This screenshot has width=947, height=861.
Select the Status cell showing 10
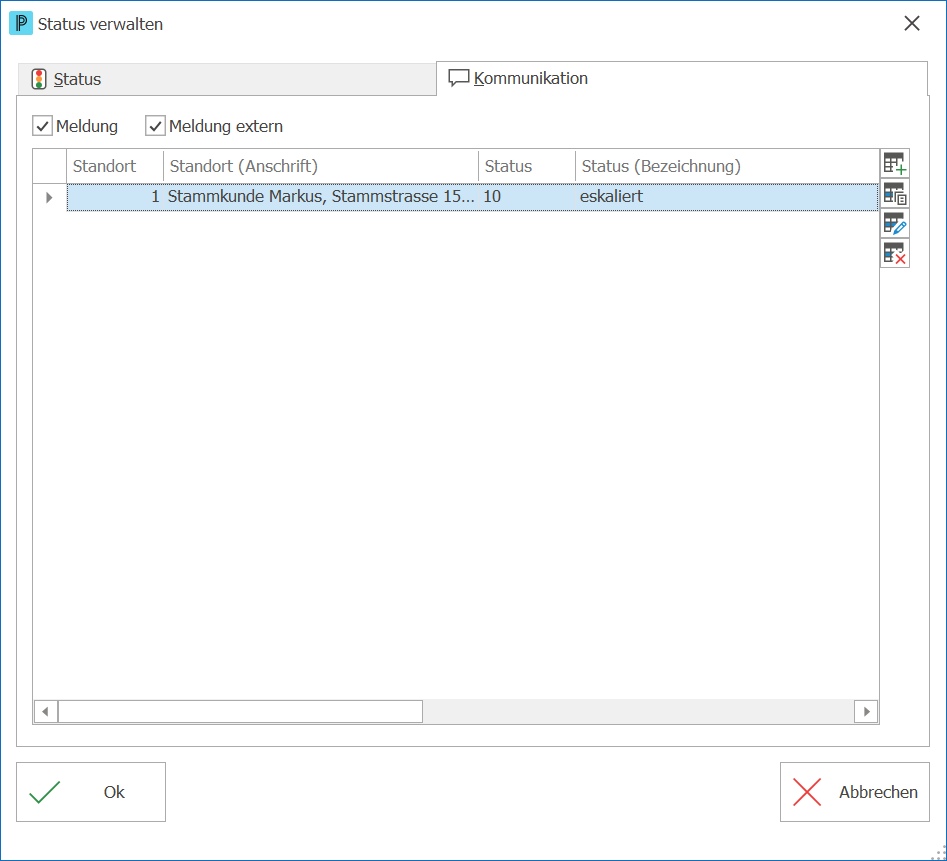(527, 197)
